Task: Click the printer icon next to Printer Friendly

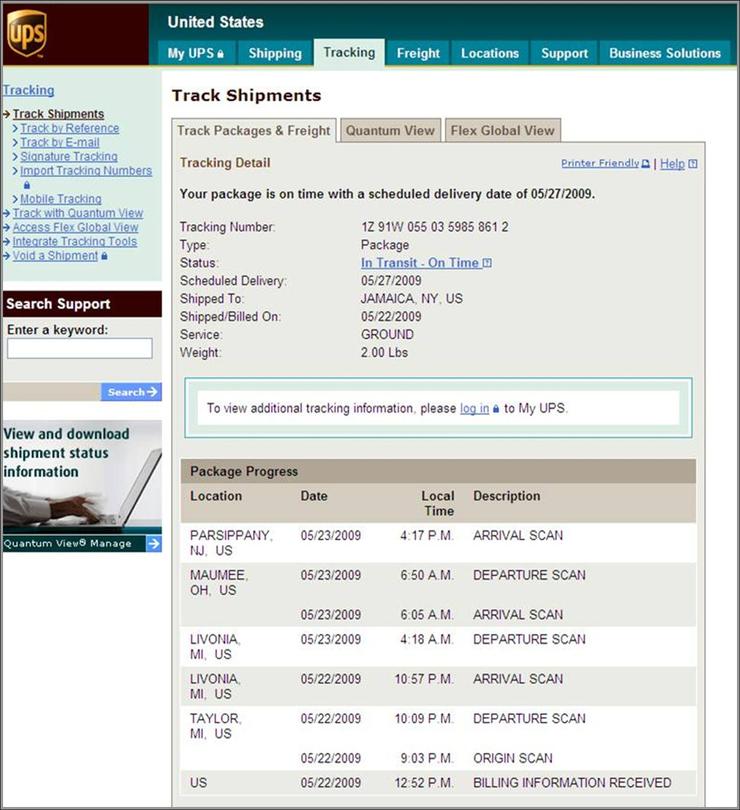Action: pyautogui.click(x=645, y=164)
